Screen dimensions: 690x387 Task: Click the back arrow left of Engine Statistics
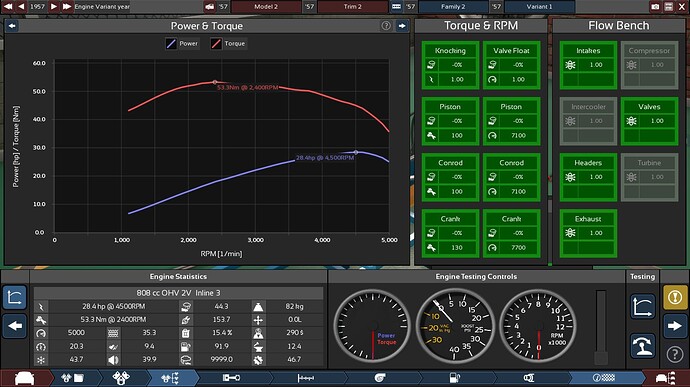coord(15,326)
